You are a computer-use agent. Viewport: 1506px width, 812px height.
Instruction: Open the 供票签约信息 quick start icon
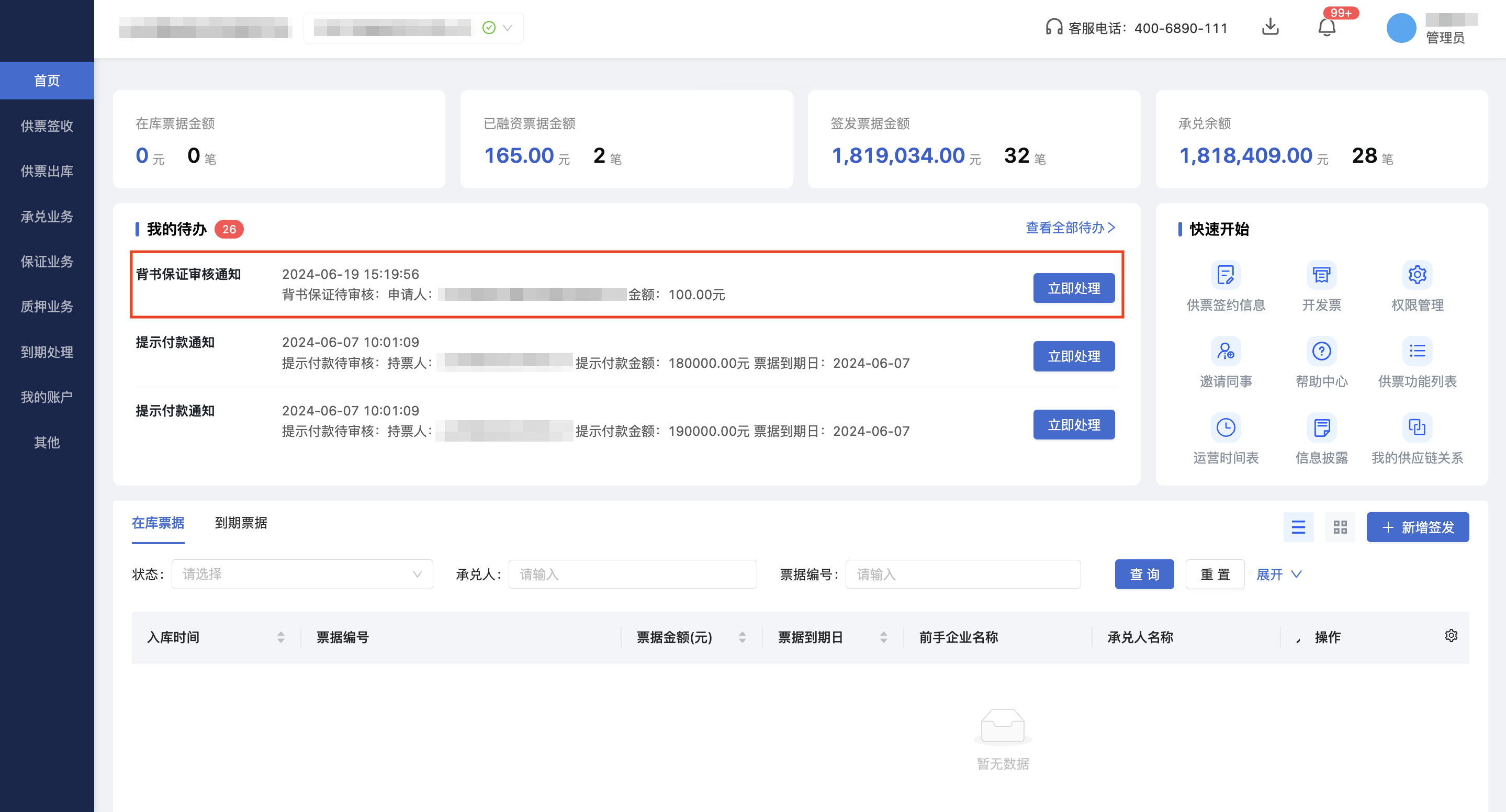(x=1226, y=275)
